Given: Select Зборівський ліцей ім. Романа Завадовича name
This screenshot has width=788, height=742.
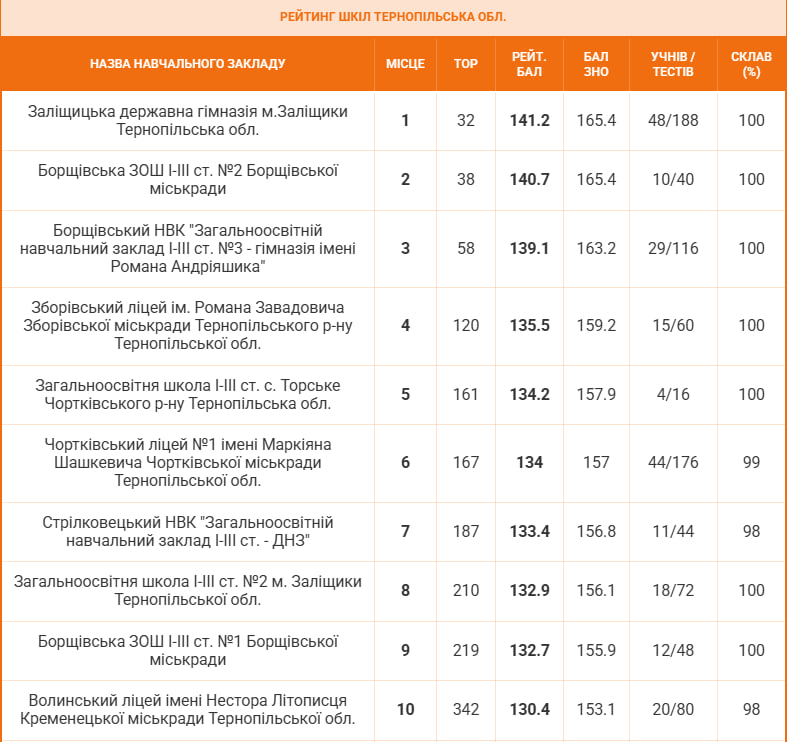Looking at the screenshot, I should tap(187, 325).
